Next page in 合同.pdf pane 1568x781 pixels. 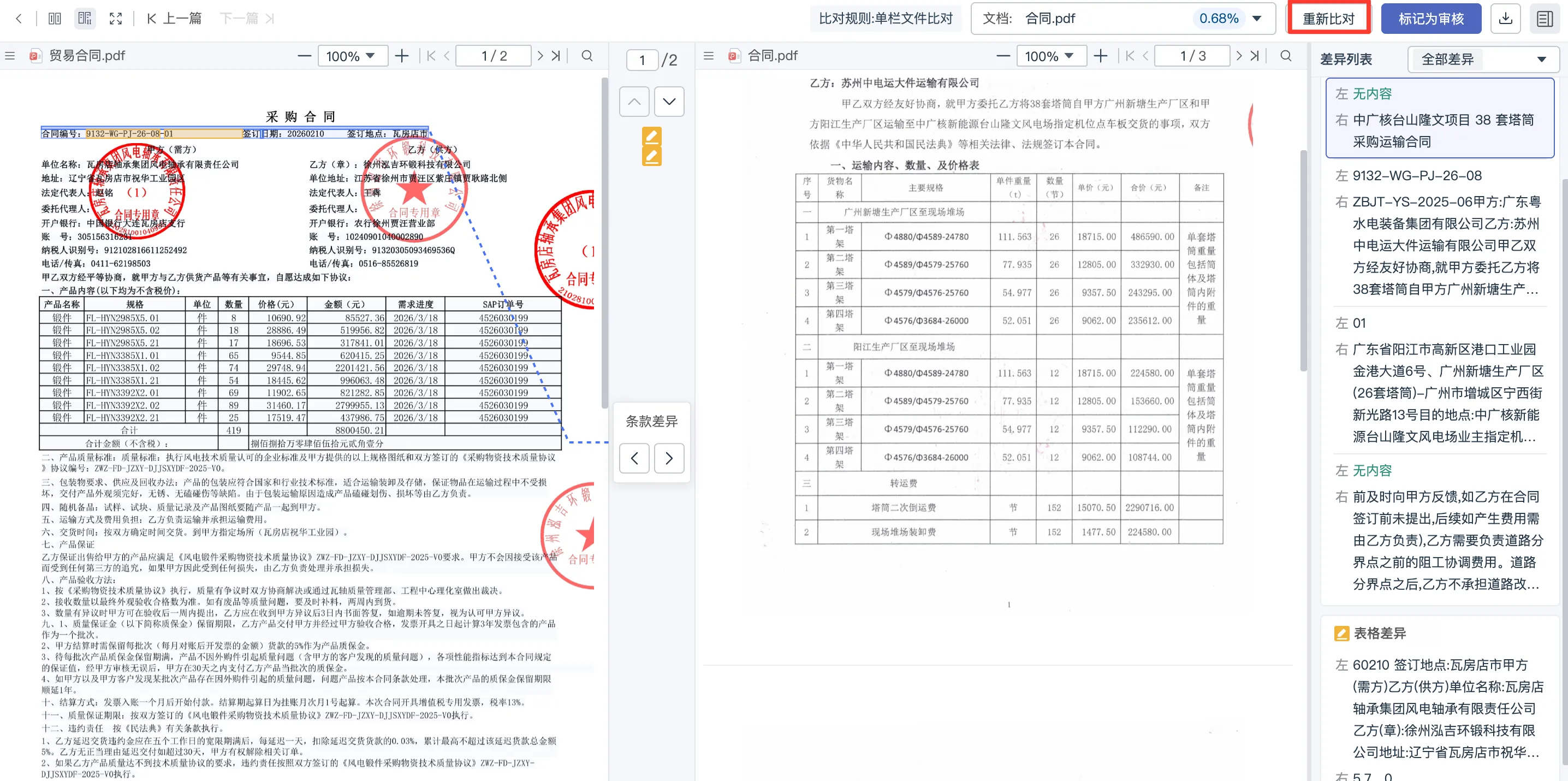pyautogui.click(x=1239, y=56)
